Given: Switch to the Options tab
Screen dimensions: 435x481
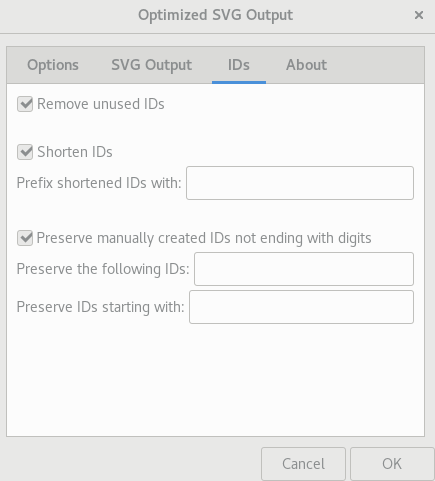Looking at the screenshot, I should [x=53, y=65].
